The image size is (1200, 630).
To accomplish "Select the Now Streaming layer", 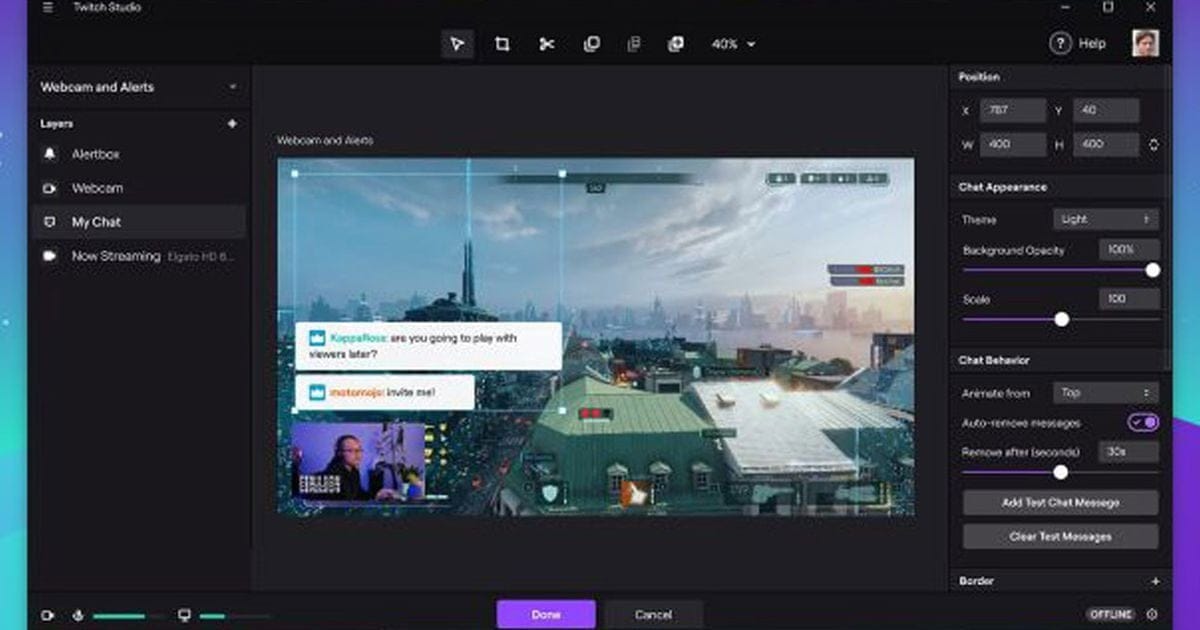I will click(139, 256).
